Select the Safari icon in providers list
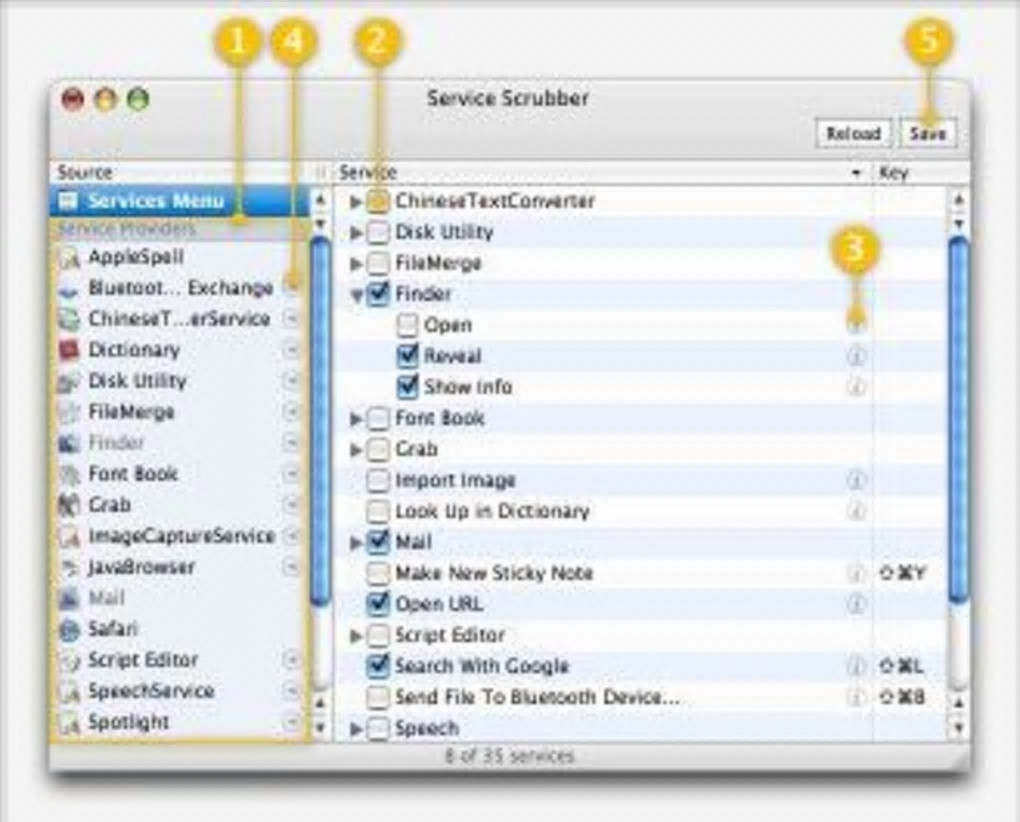 click(68, 629)
